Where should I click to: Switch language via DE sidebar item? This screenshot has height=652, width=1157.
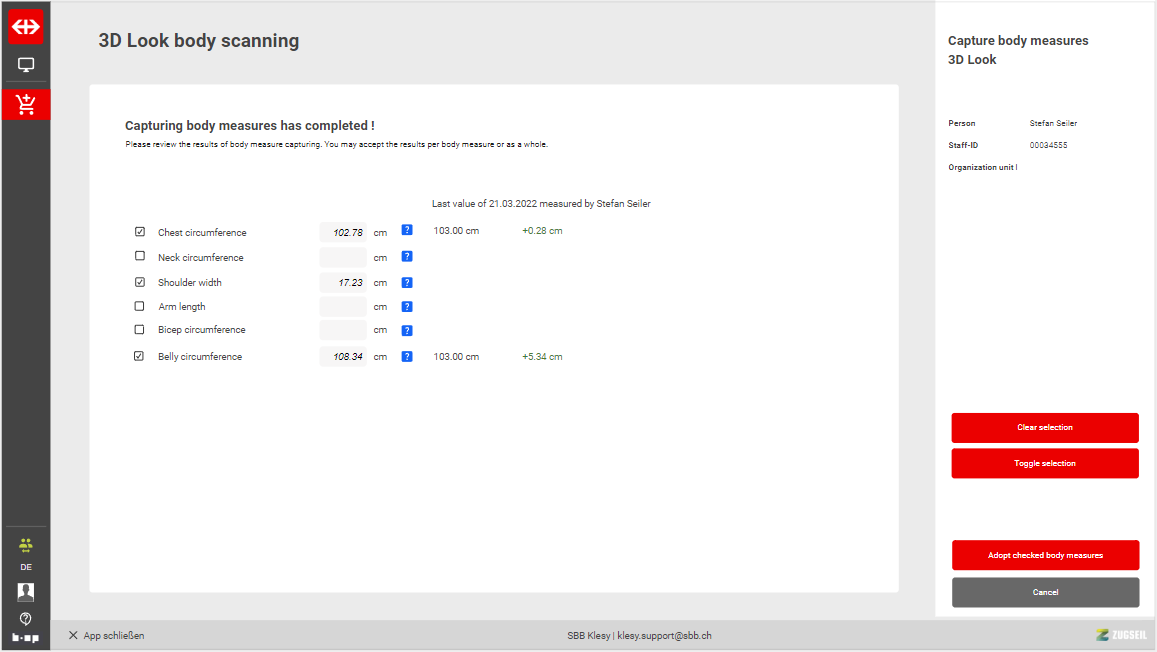tap(26, 567)
